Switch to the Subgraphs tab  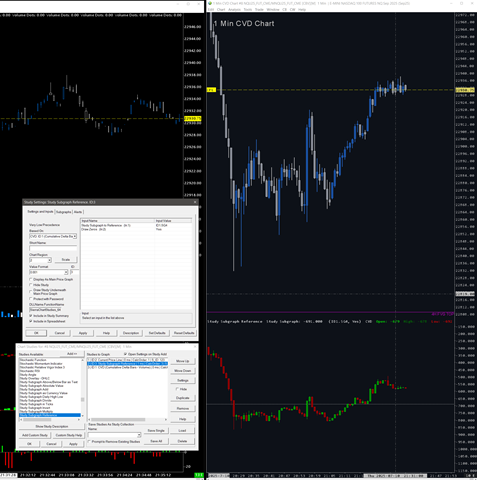click(63, 212)
